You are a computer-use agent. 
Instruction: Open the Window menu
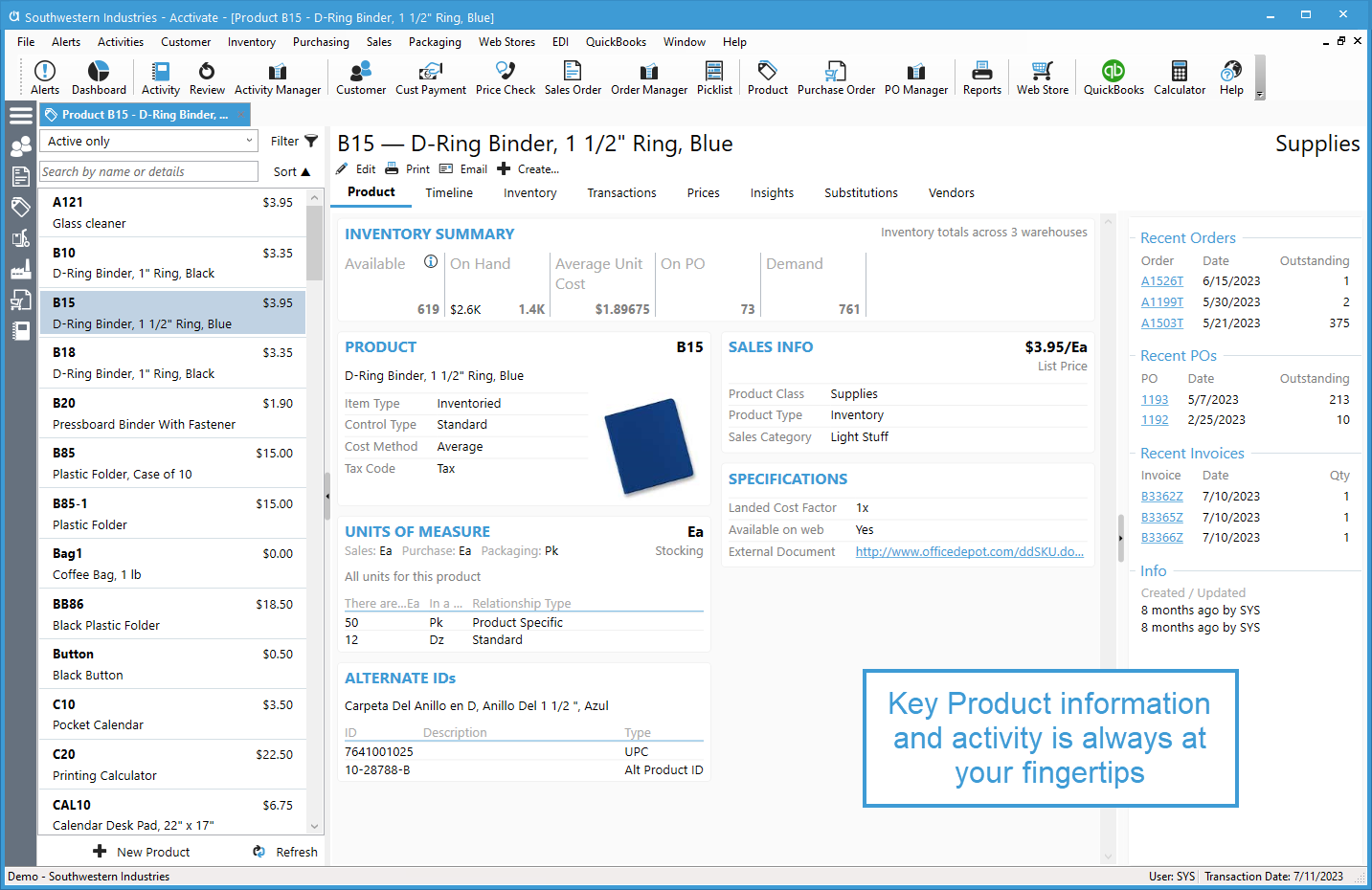[x=684, y=41]
